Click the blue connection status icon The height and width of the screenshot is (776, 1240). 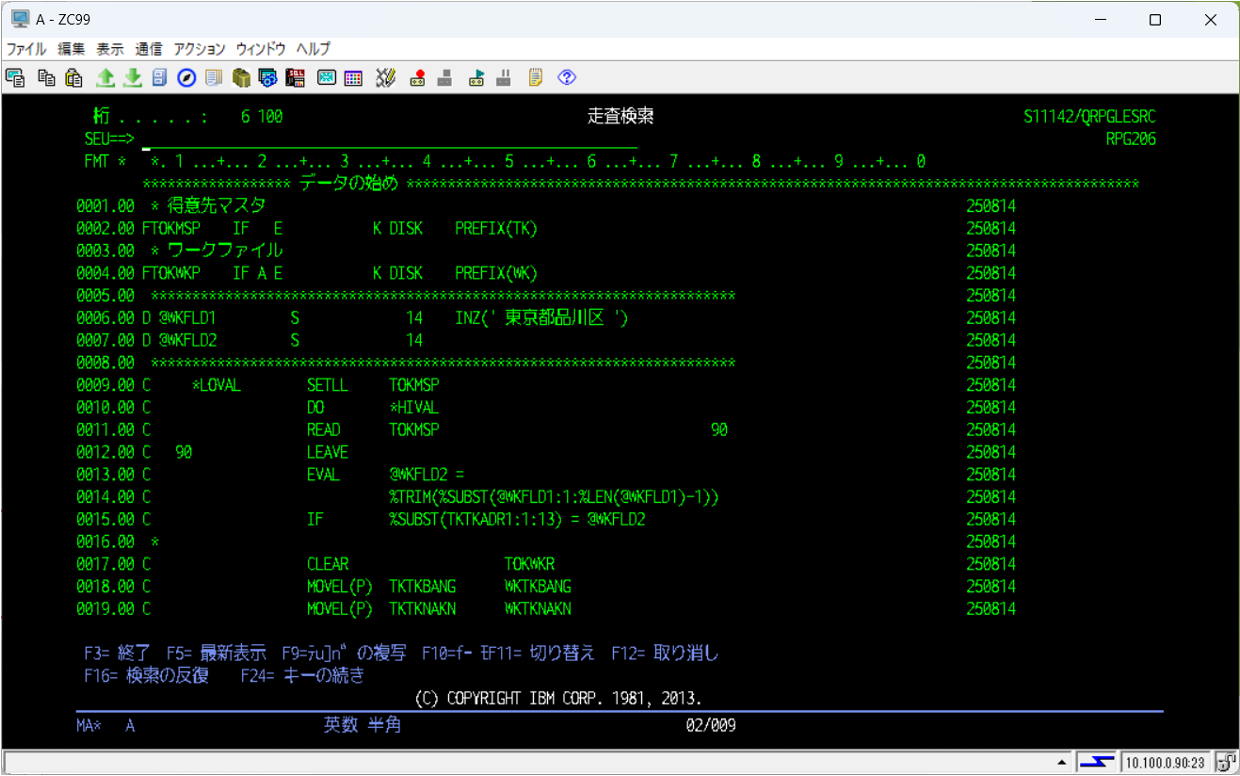click(1096, 763)
